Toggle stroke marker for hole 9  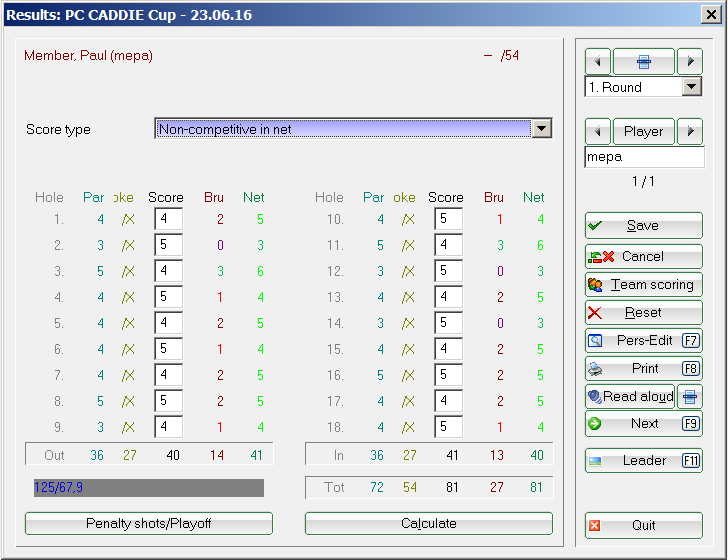pos(128,427)
